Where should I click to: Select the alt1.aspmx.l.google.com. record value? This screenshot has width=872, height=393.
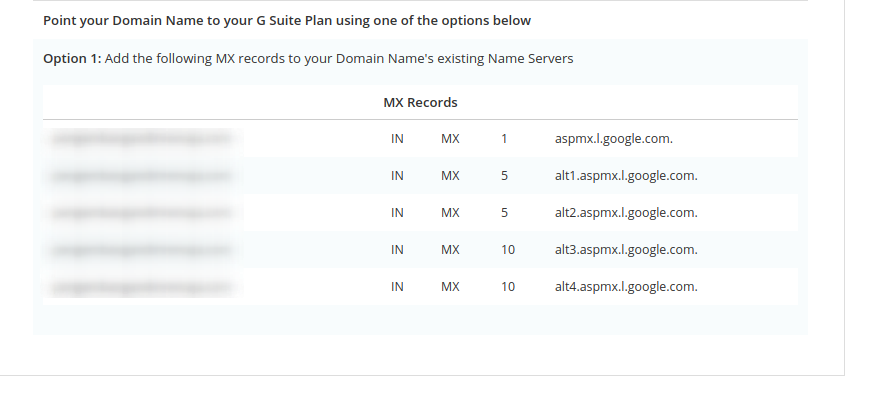point(626,176)
